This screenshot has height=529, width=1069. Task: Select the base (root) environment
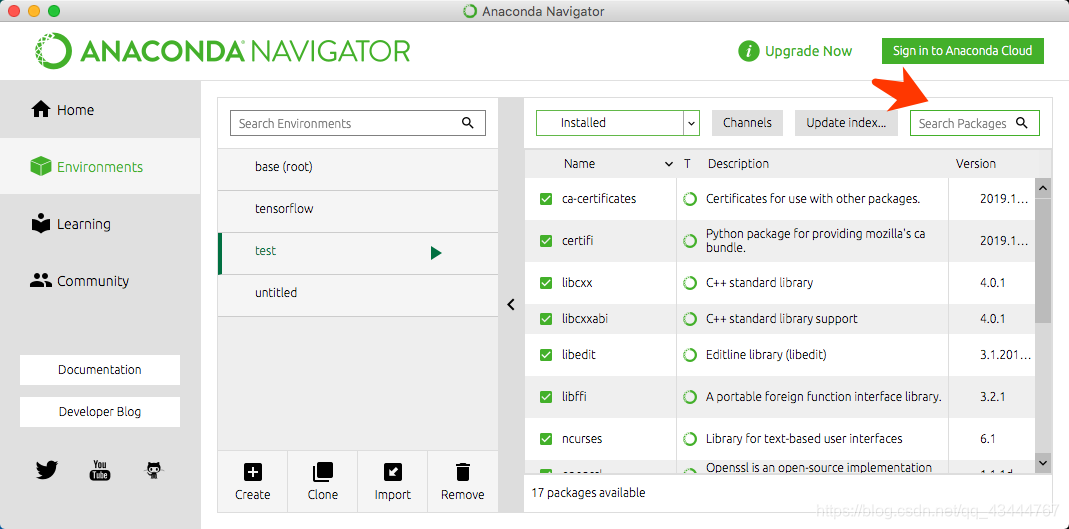pyautogui.click(x=358, y=167)
